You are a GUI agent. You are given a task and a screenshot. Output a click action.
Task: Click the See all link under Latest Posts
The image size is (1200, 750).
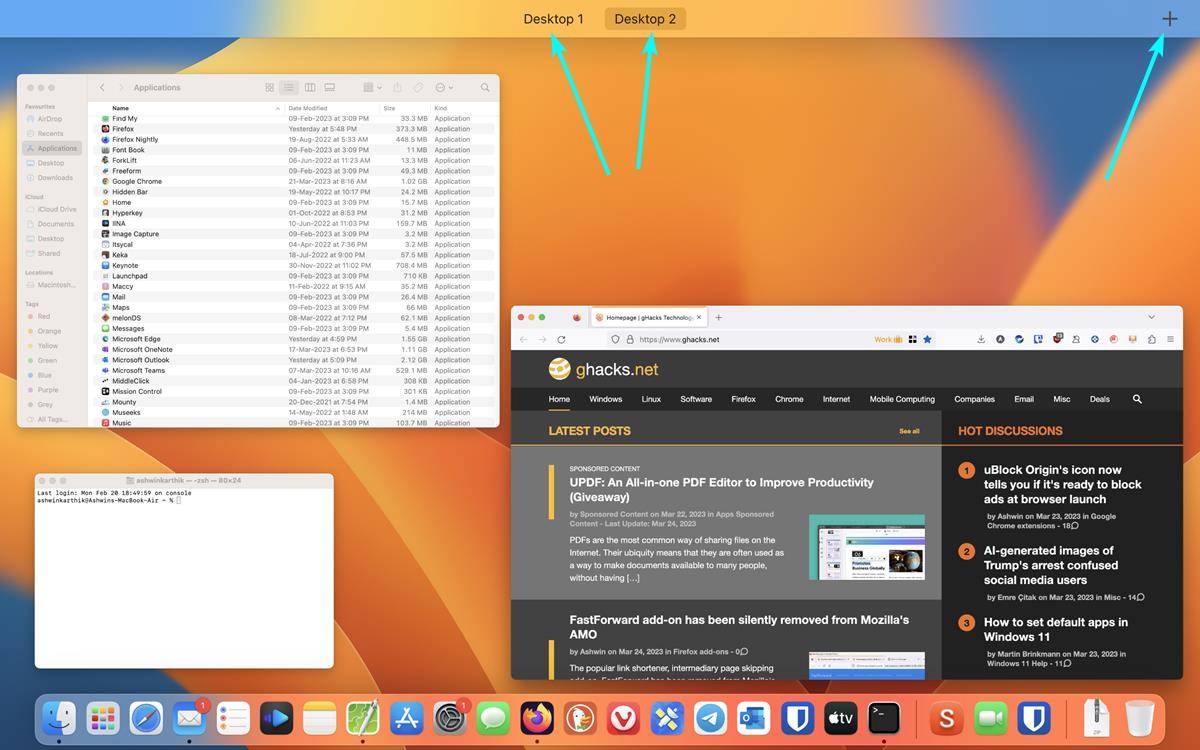click(908, 430)
